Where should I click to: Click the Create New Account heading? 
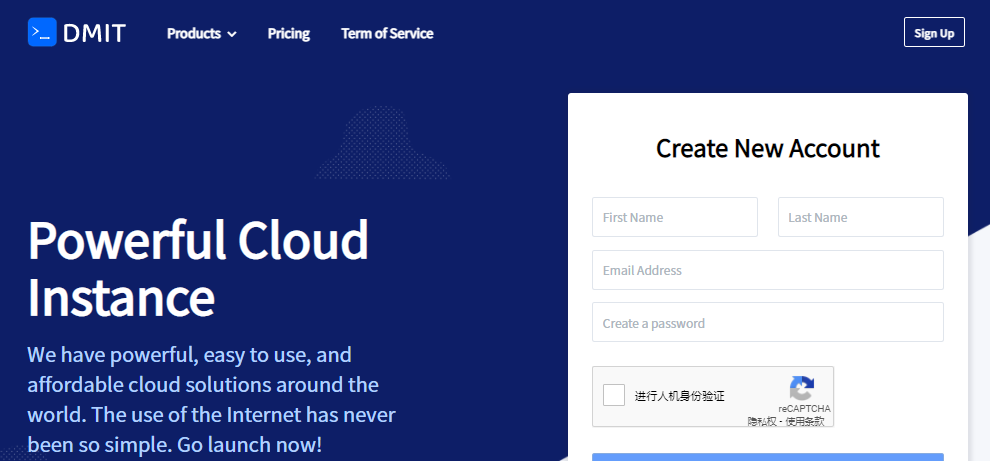click(x=767, y=149)
